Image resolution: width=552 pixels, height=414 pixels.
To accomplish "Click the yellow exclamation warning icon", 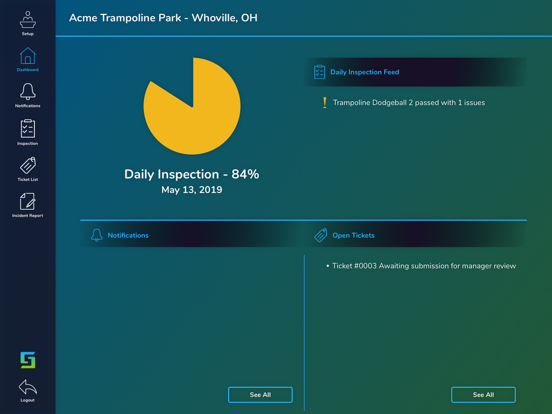I will 325,102.
